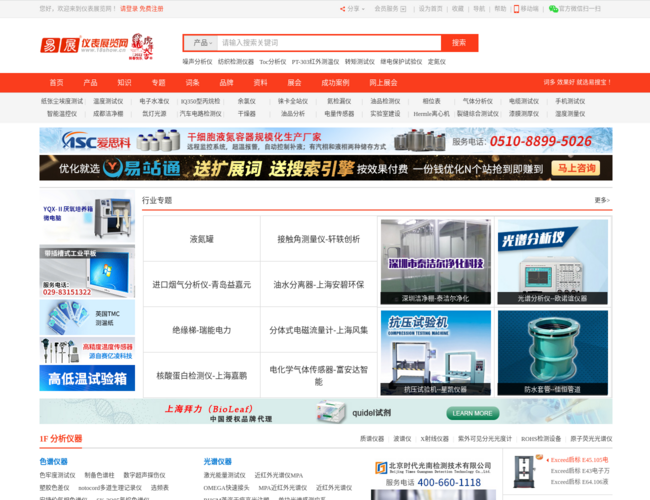Open 核酸蛋白检测仪-上海嘉鹏 topic
650x500 pixels.
tap(202, 376)
